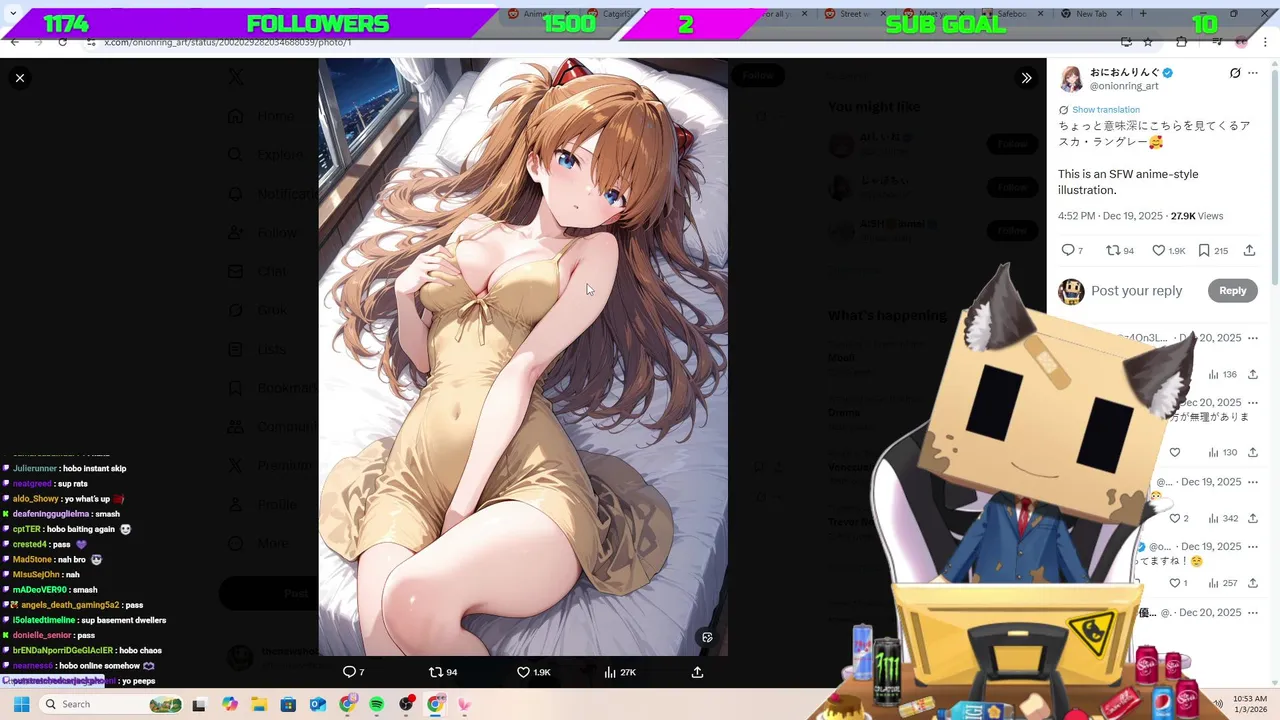The image size is (1280, 720).
Task: Open the Windows Start menu
Action: [21, 704]
